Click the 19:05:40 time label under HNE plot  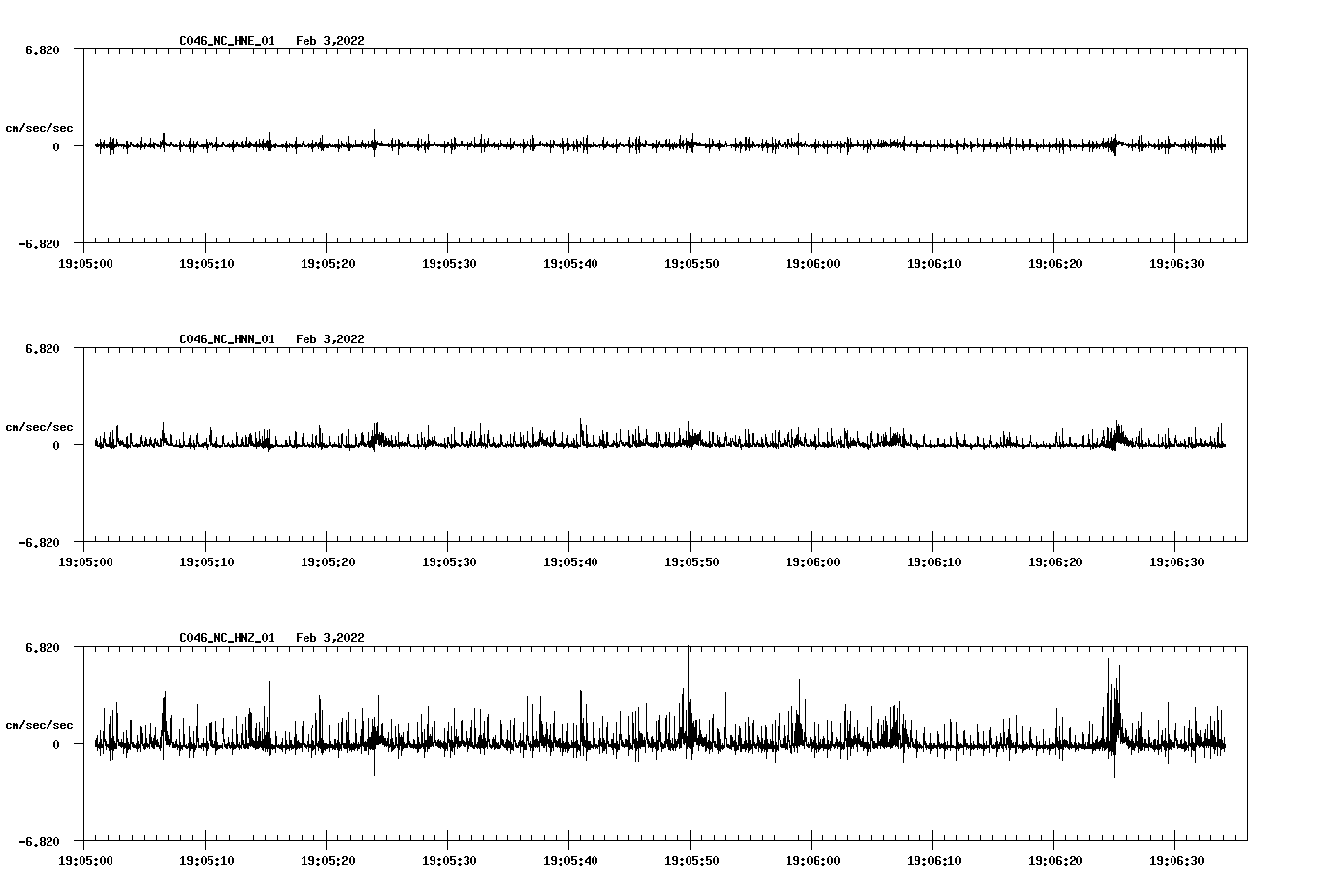tap(570, 263)
